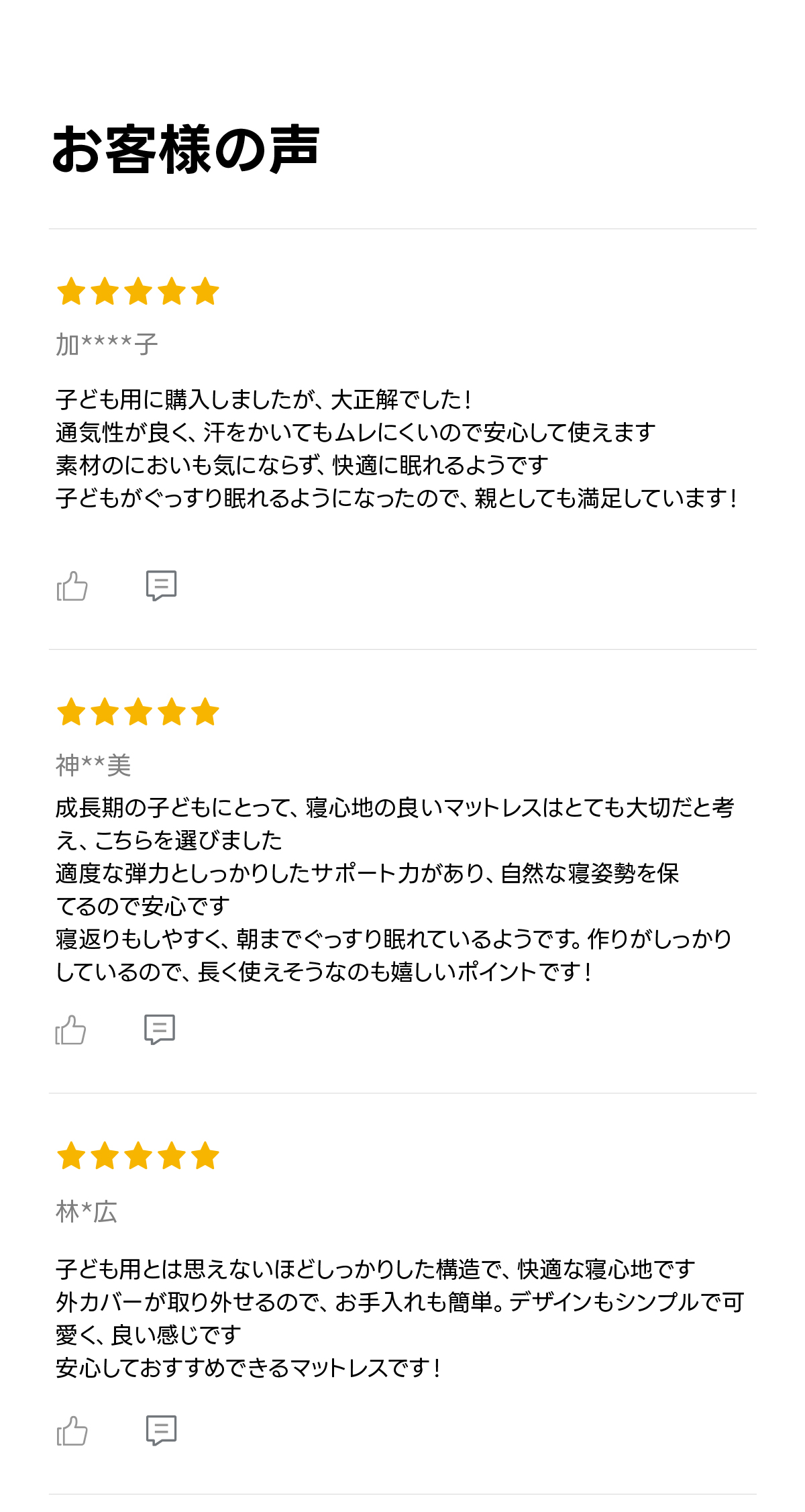Click the お客様の声 heading
This screenshot has height=1512, width=805.
[186, 149]
